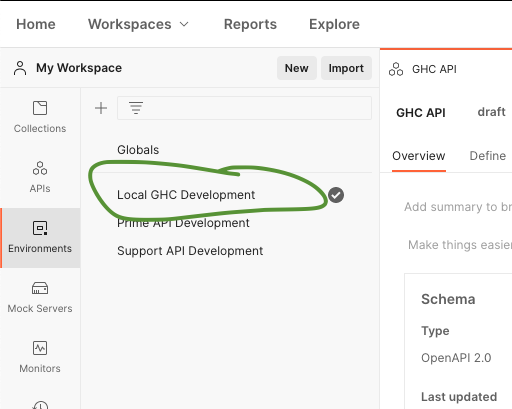Switch to the Overview tab
The image size is (512, 409).
tap(419, 156)
